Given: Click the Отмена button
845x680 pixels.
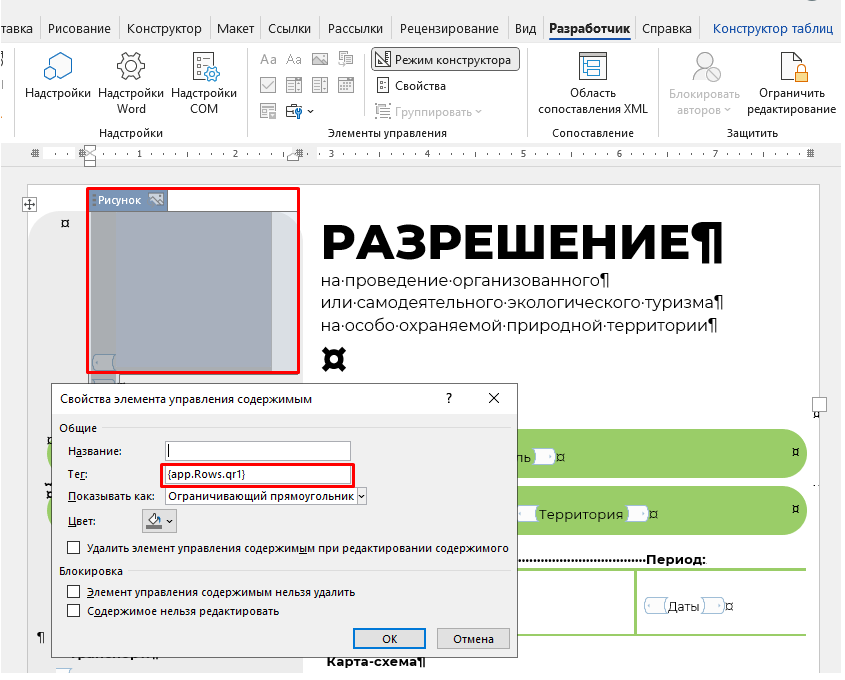Looking at the screenshot, I should tap(473, 639).
